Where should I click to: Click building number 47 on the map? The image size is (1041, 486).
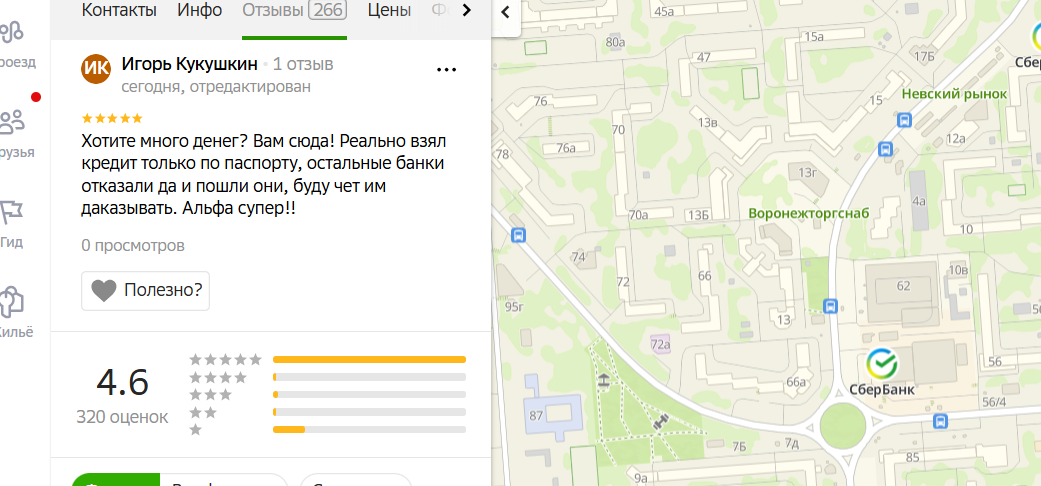pos(704,57)
